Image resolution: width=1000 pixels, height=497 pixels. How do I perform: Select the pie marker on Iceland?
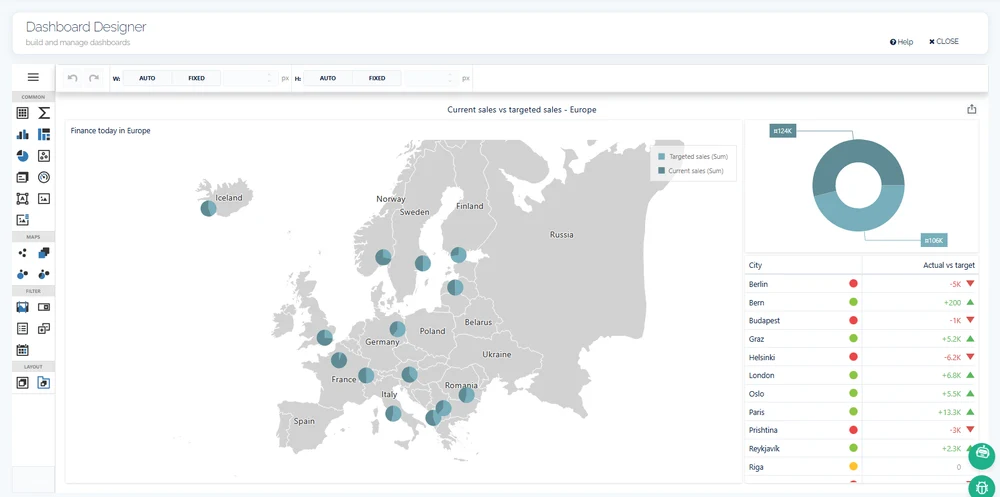(x=209, y=208)
